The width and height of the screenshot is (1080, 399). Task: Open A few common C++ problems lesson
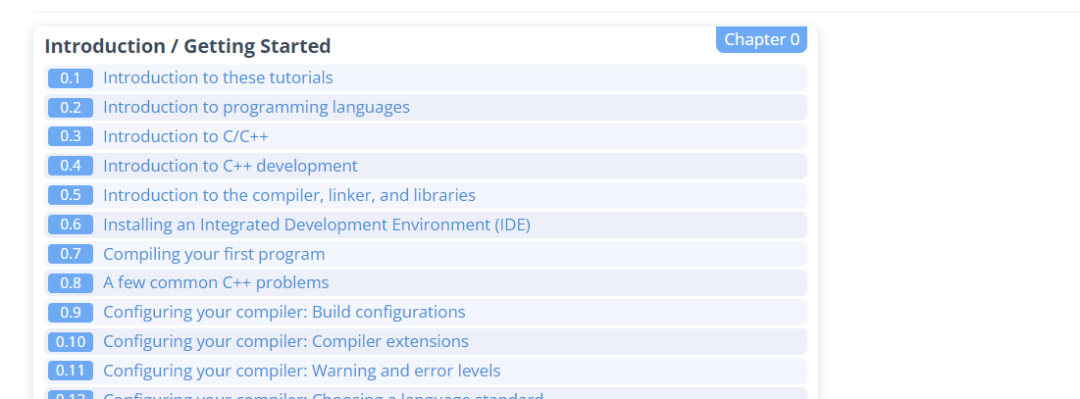point(216,283)
